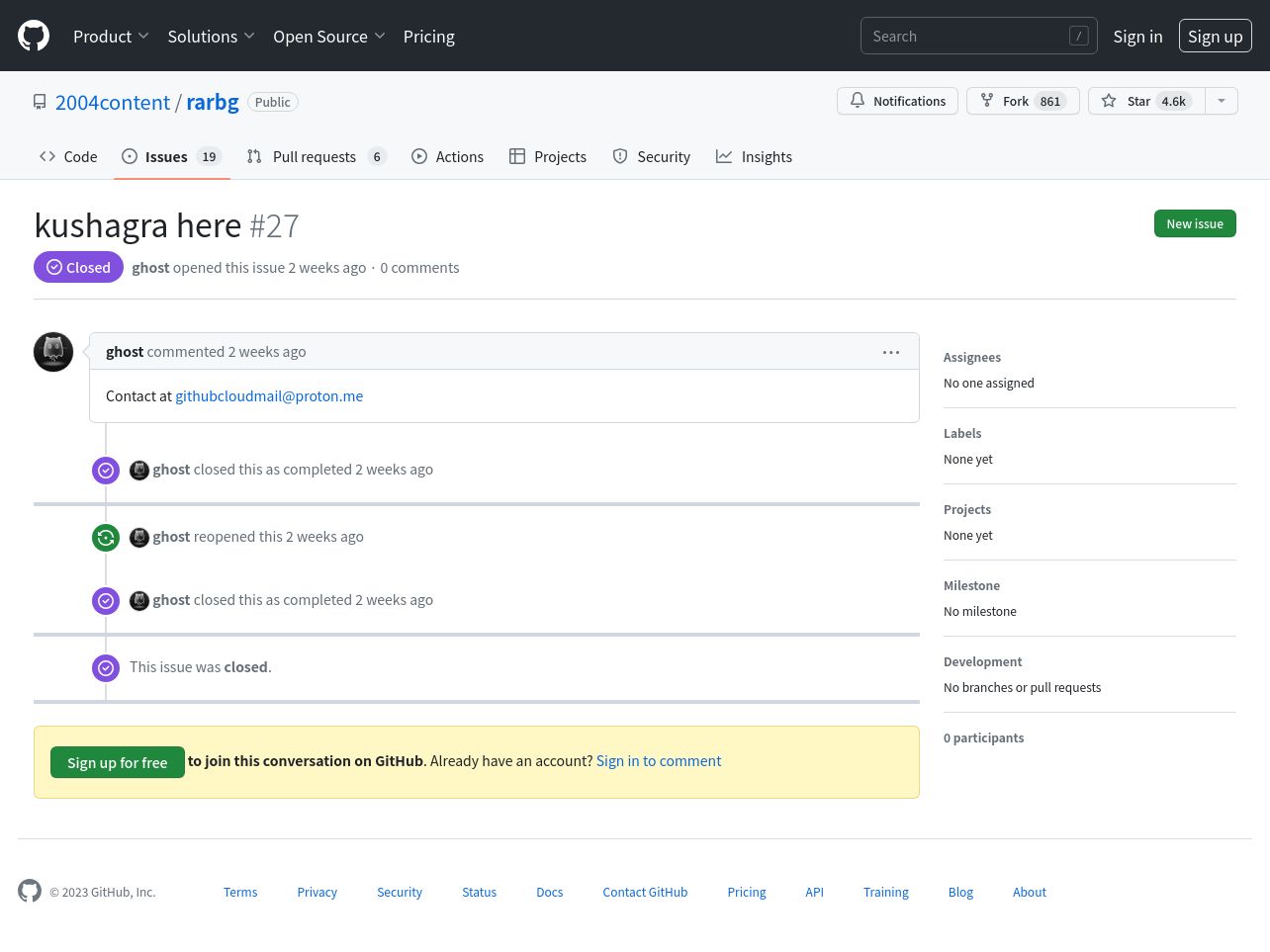Click the repository icon beside 2004content

(x=40, y=102)
